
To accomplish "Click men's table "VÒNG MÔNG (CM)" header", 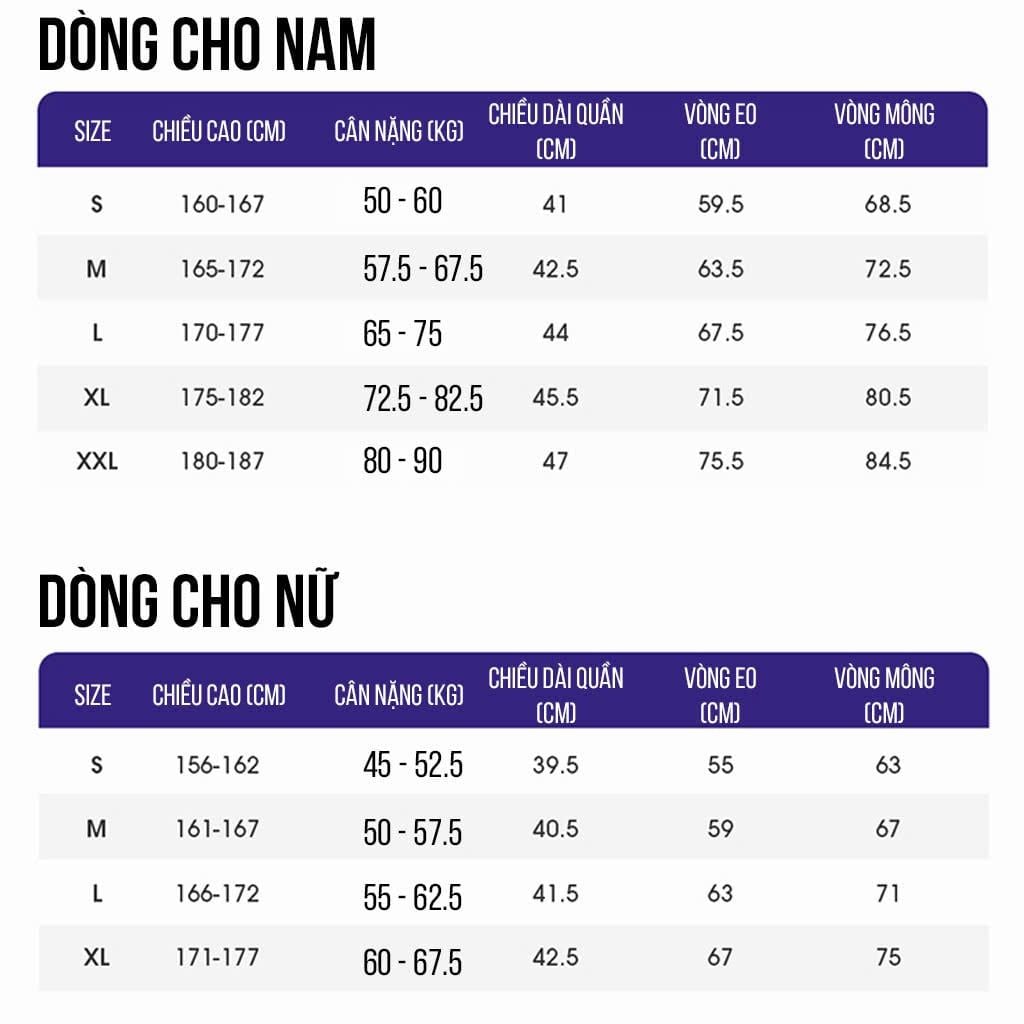I will click(x=884, y=130).
